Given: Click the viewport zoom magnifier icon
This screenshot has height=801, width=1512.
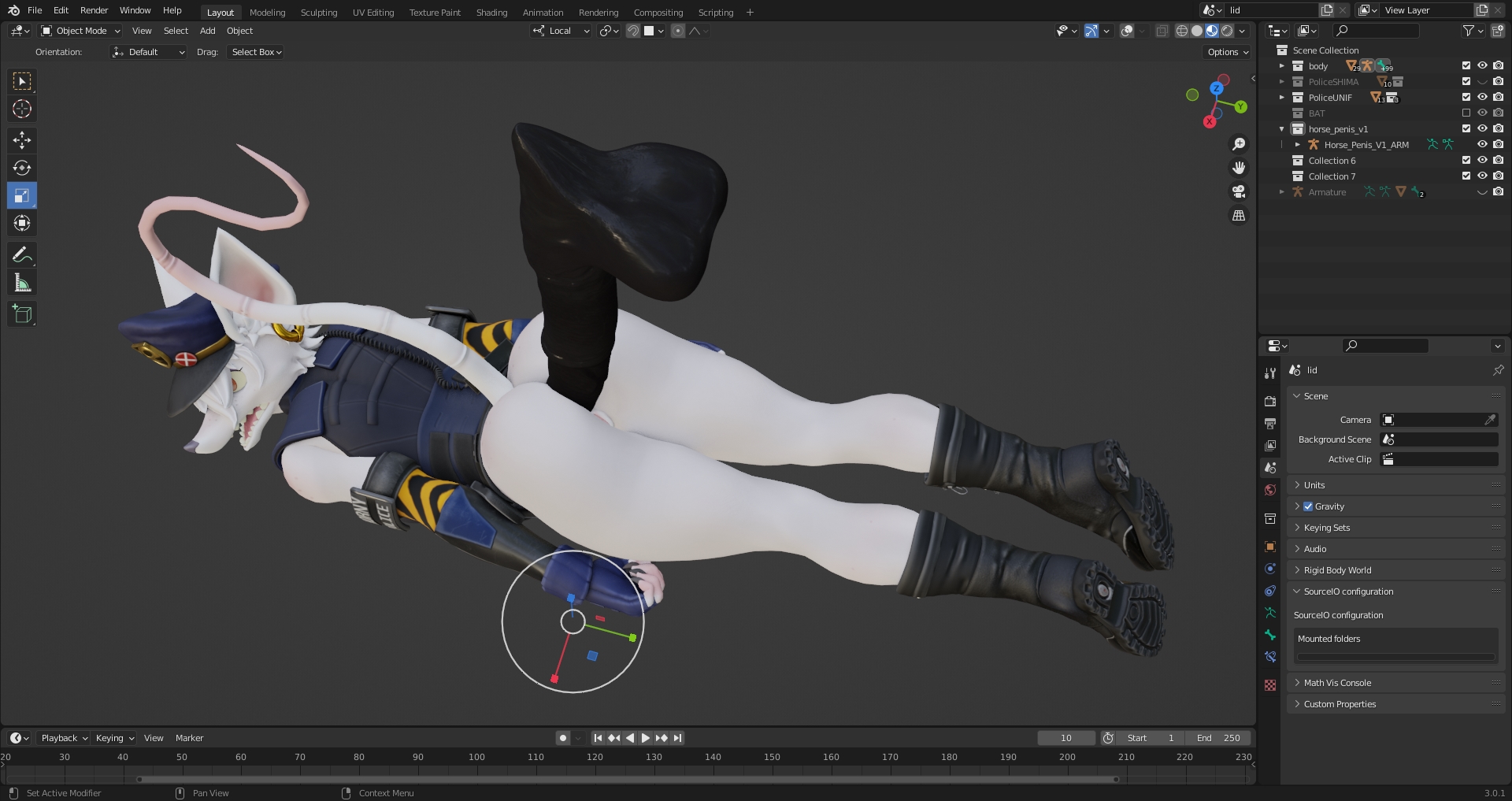Looking at the screenshot, I should [1239, 144].
